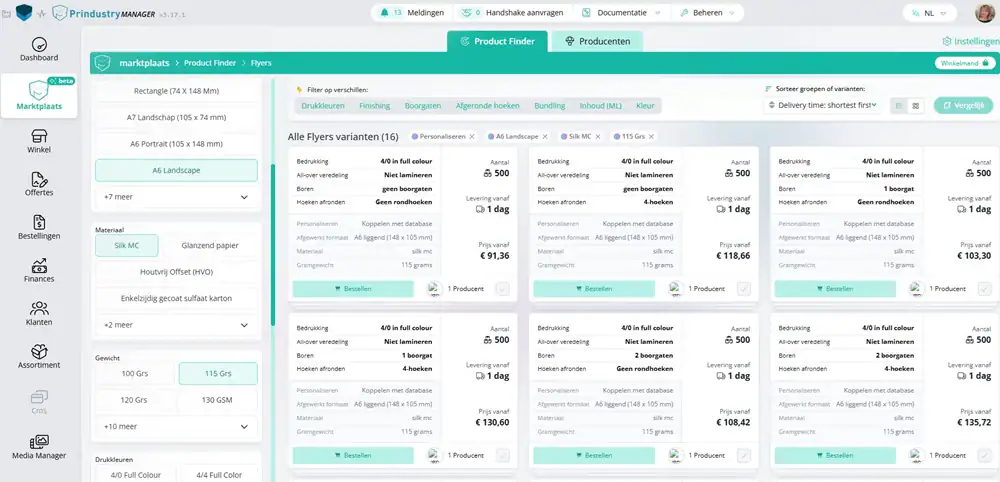Screen dimensions: 1000x482
Task: Click the Prindustry Manager logo
Action: click(x=112, y=13)
